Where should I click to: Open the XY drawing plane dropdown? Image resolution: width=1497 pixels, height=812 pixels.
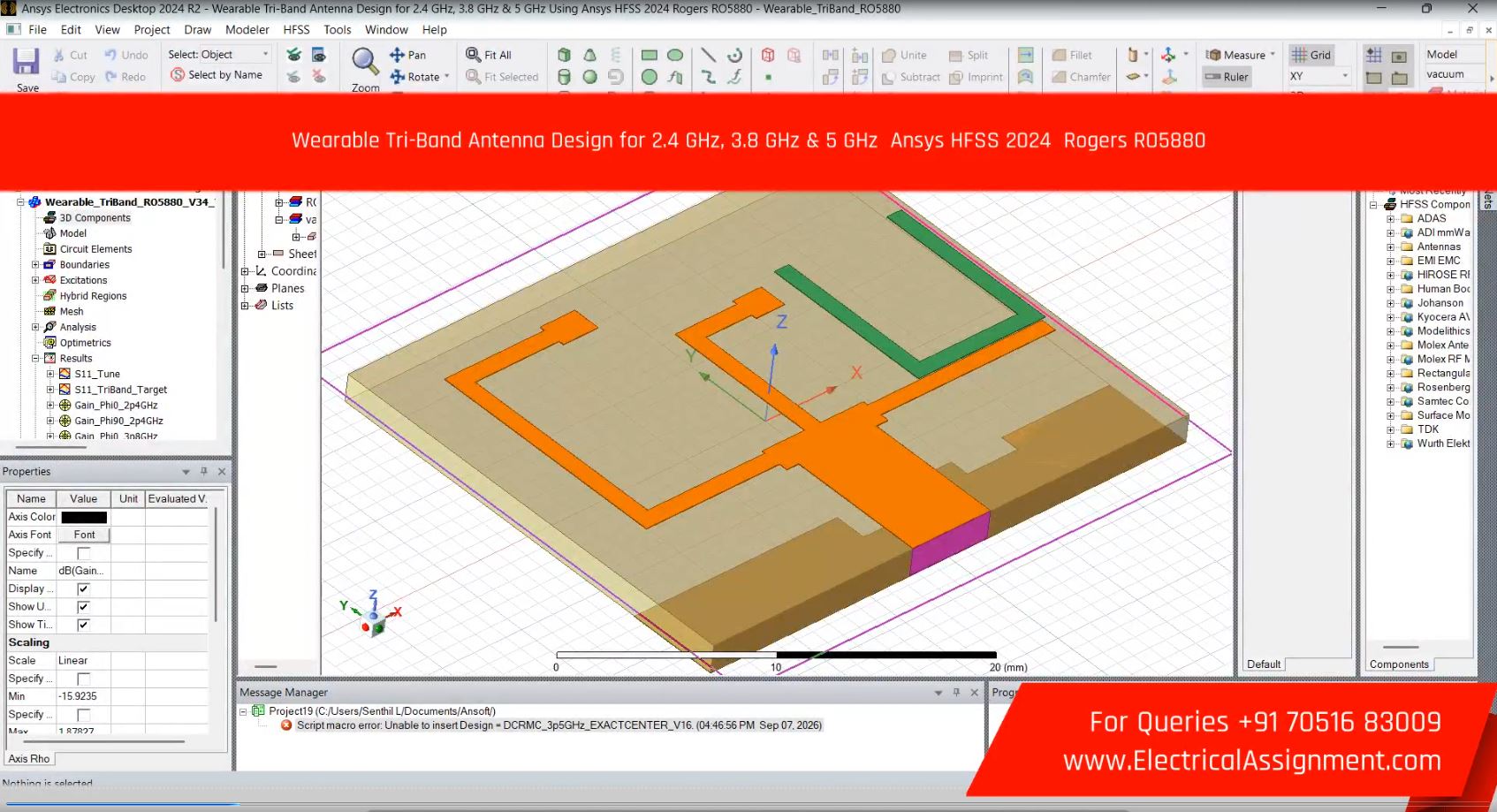[x=1319, y=76]
